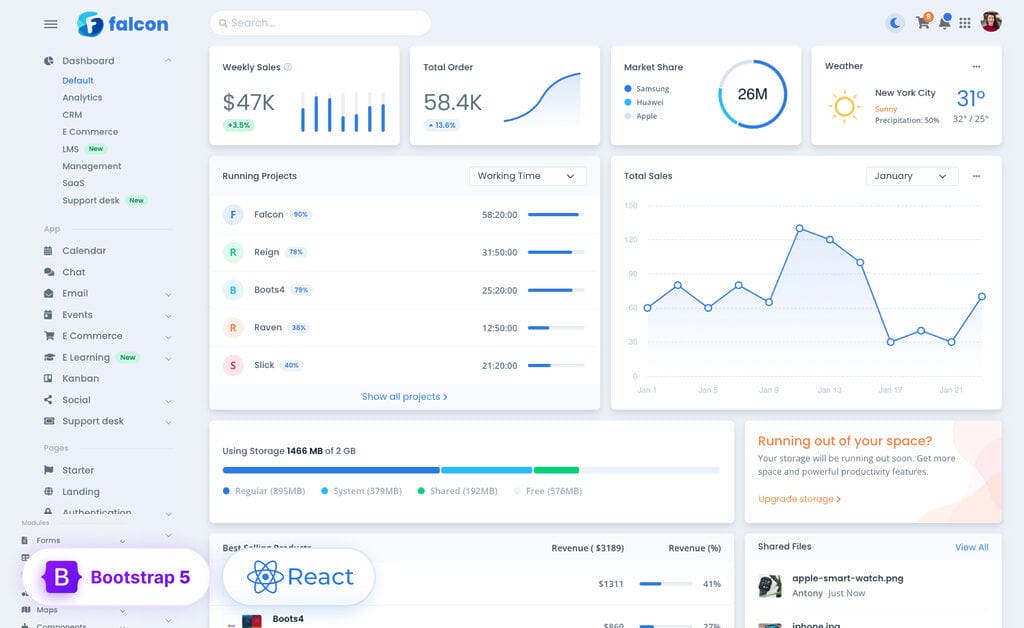Image resolution: width=1024 pixels, height=628 pixels.
Task: Toggle dark mode with moon icon
Action: tap(895, 23)
